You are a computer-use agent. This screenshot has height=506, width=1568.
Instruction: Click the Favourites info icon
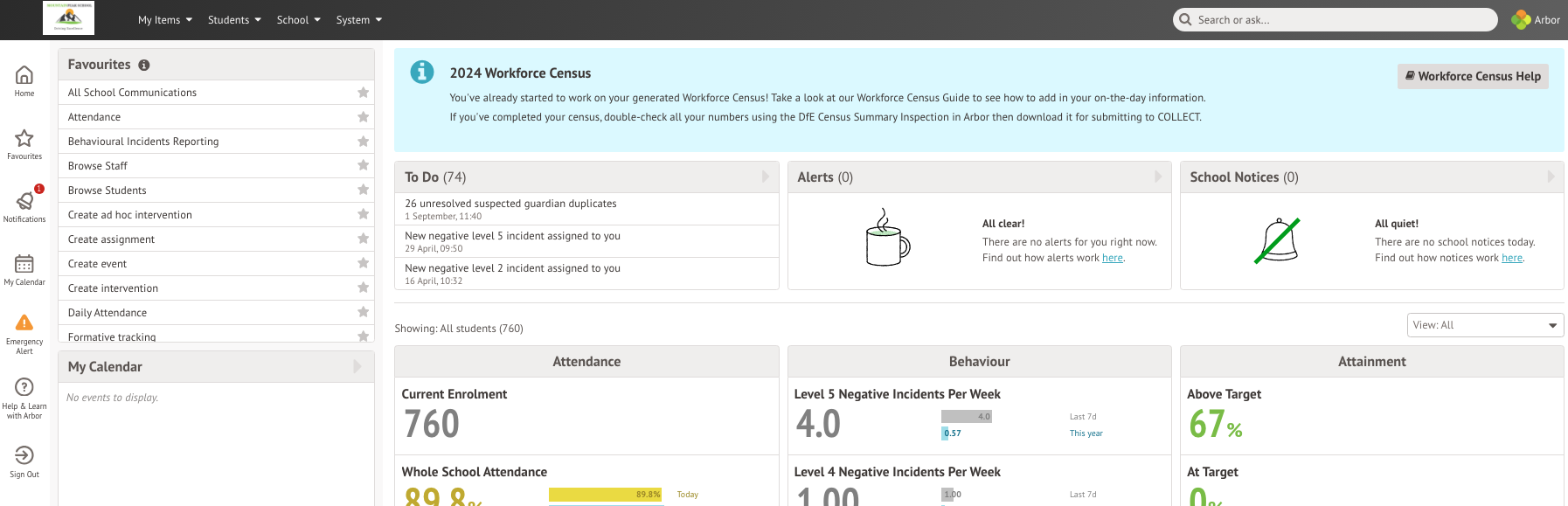pyautogui.click(x=144, y=65)
